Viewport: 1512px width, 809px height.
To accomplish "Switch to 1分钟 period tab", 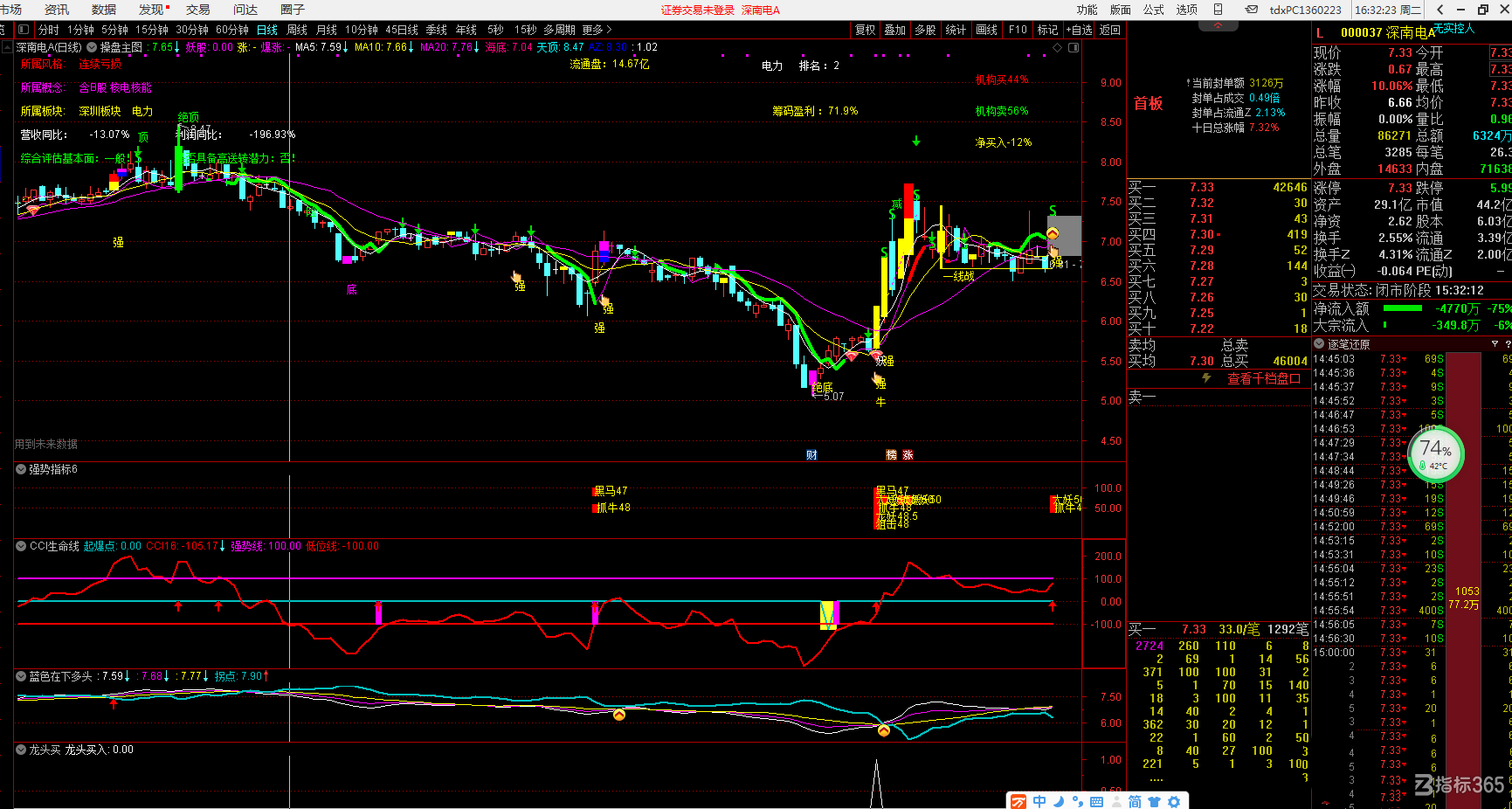I will (80, 30).
